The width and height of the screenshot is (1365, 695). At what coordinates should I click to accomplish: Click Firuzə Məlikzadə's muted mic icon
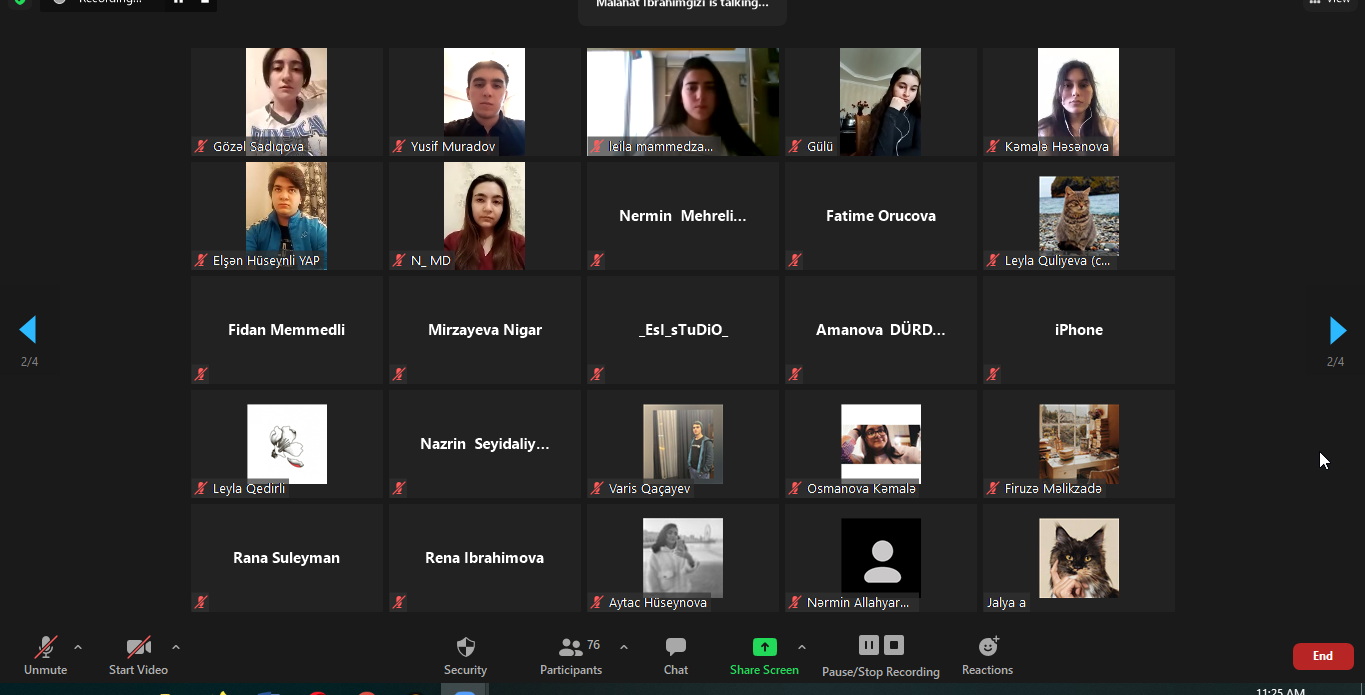point(993,488)
